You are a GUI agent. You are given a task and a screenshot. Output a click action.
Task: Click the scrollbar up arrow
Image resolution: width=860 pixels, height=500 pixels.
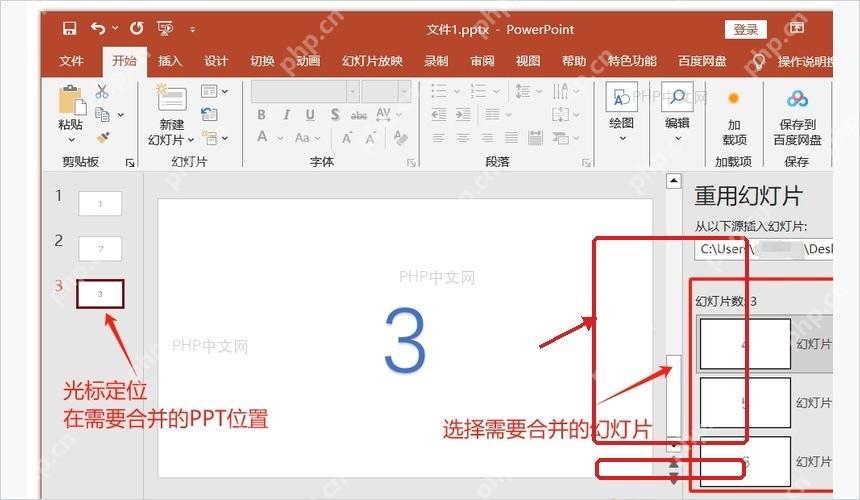(673, 180)
